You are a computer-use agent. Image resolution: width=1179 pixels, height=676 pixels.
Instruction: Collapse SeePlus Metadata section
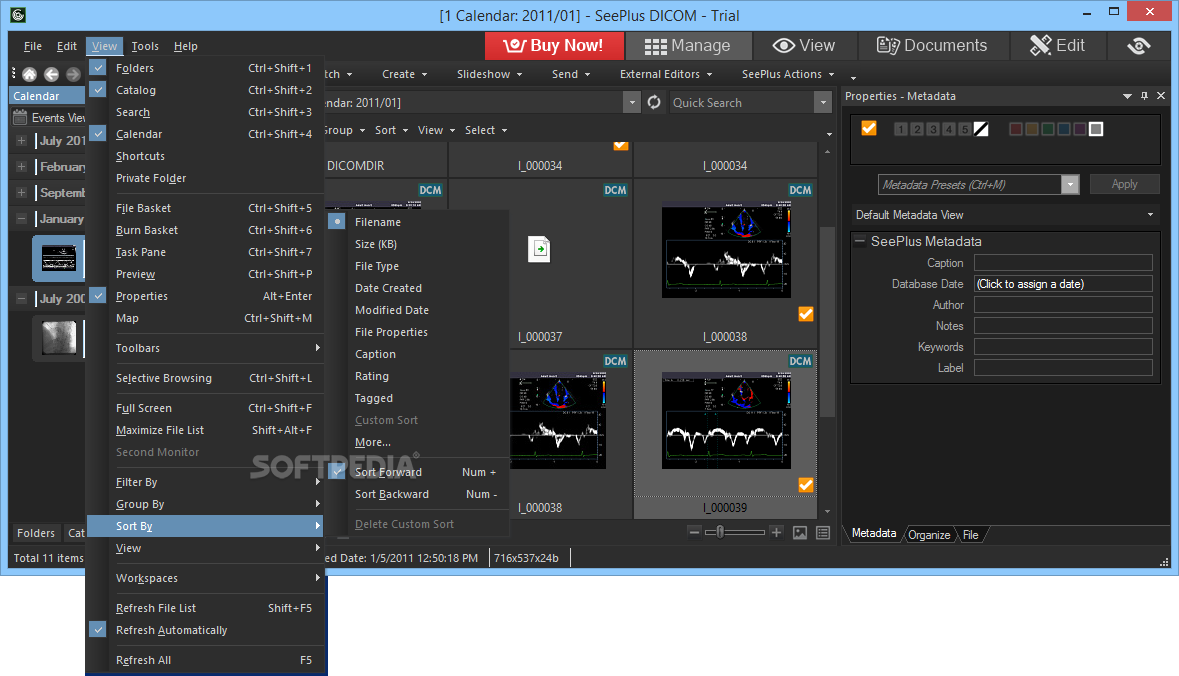(x=860, y=241)
